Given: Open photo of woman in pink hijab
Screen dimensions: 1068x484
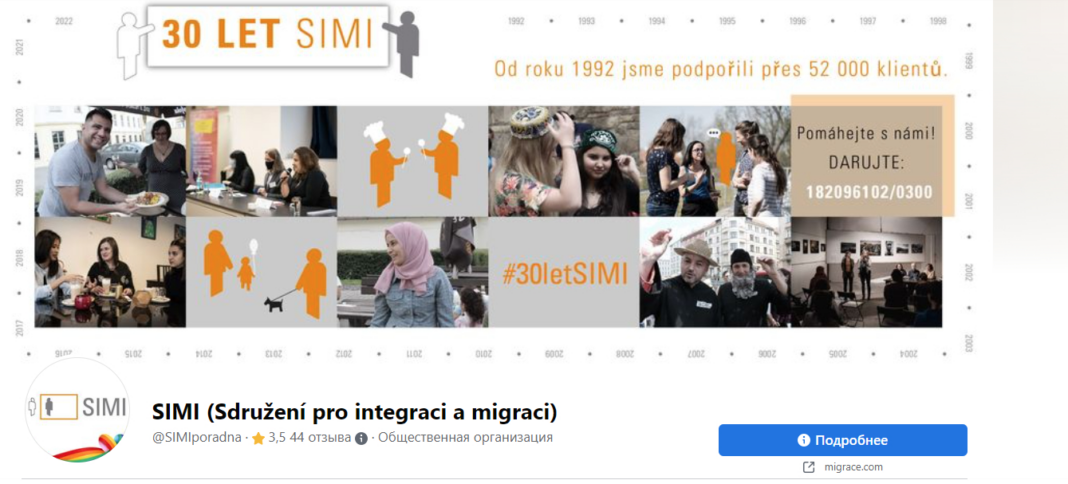Looking at the screenshot, I should coord(413,272).
